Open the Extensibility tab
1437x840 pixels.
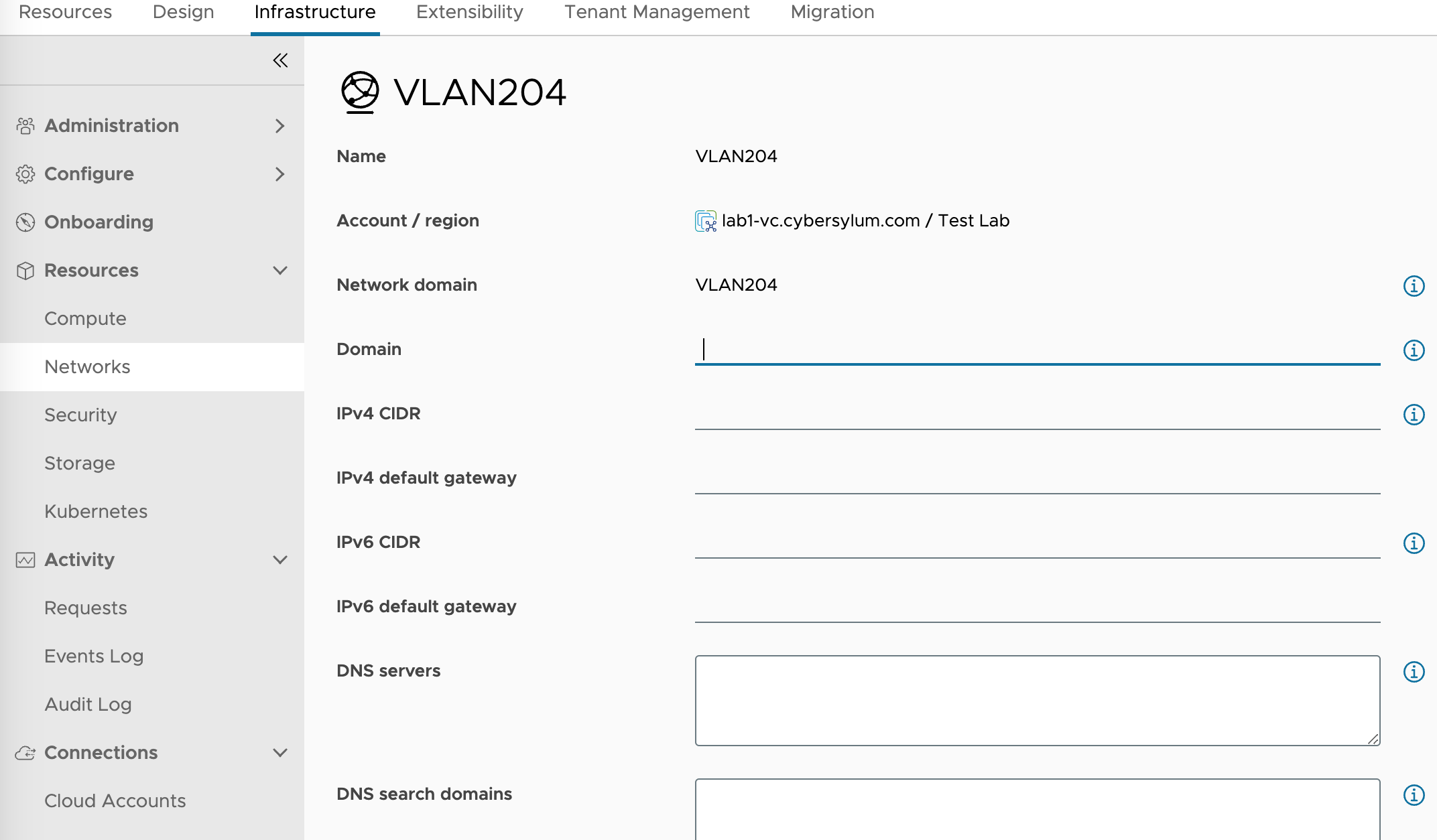(470, 12)
